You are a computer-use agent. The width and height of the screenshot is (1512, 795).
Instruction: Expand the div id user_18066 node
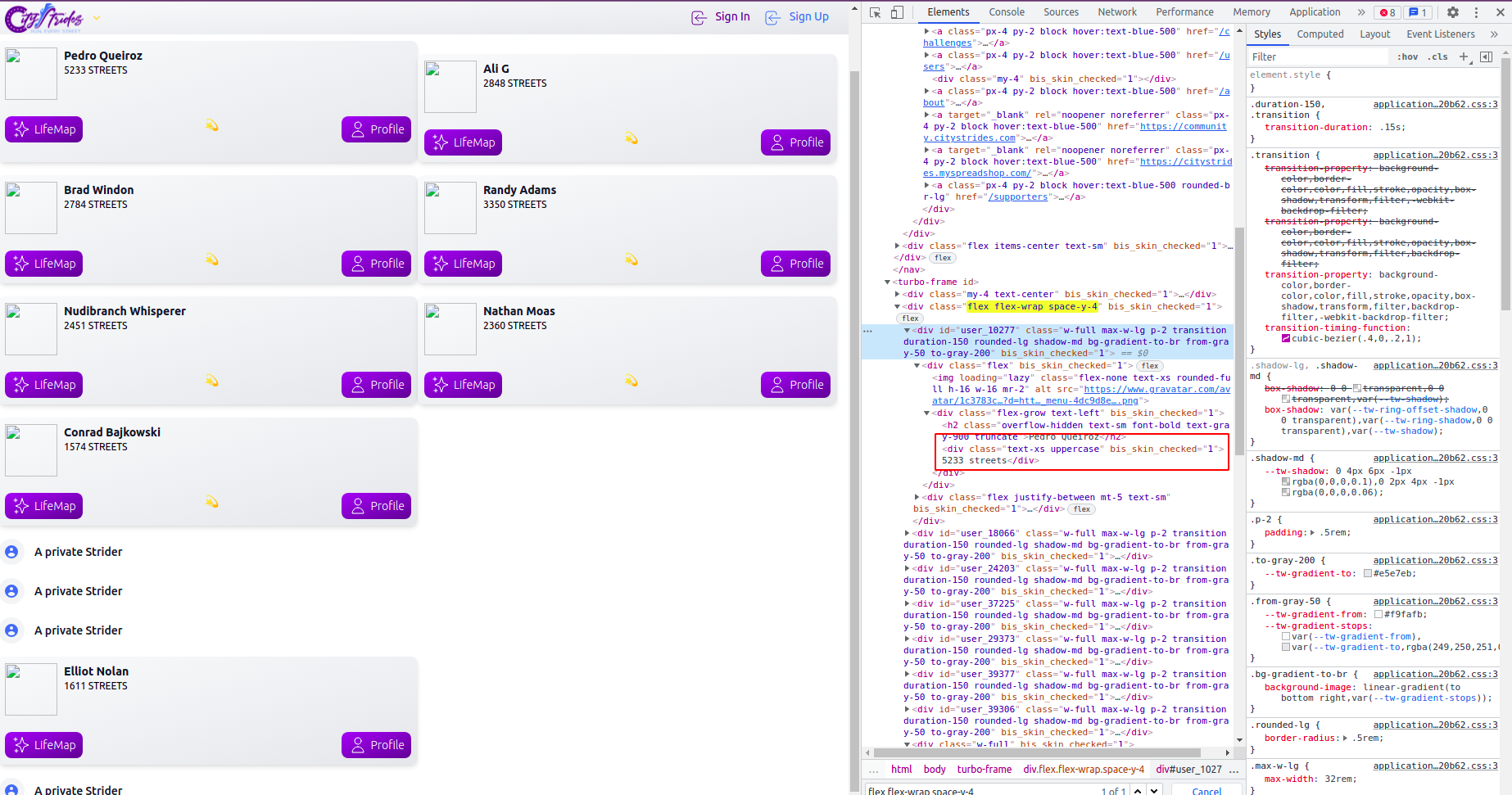coord(907,533)
